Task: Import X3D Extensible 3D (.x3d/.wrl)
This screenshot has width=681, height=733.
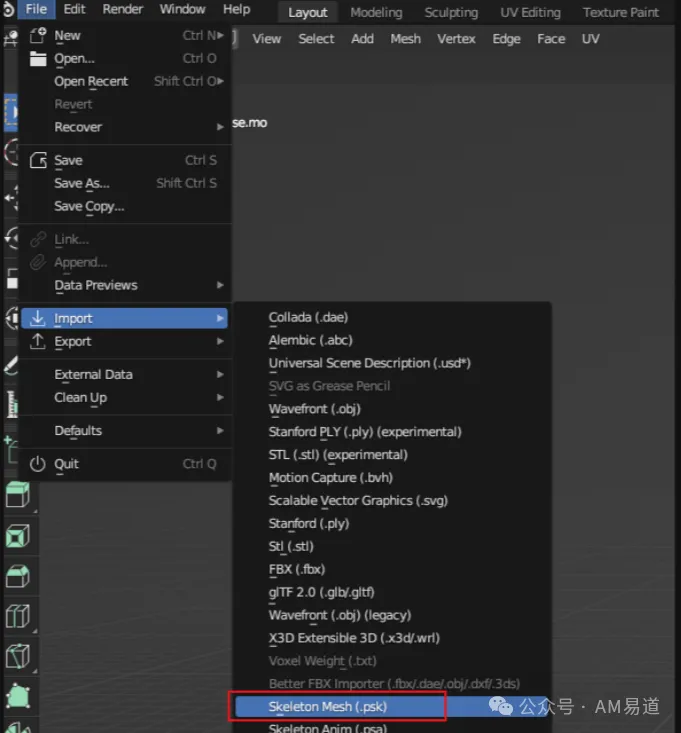Action: tap(354, 638)
